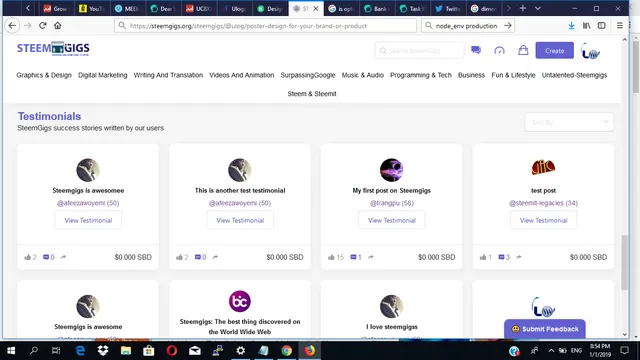Open comments on 'Steemgigs is awesomee' card

46,257
